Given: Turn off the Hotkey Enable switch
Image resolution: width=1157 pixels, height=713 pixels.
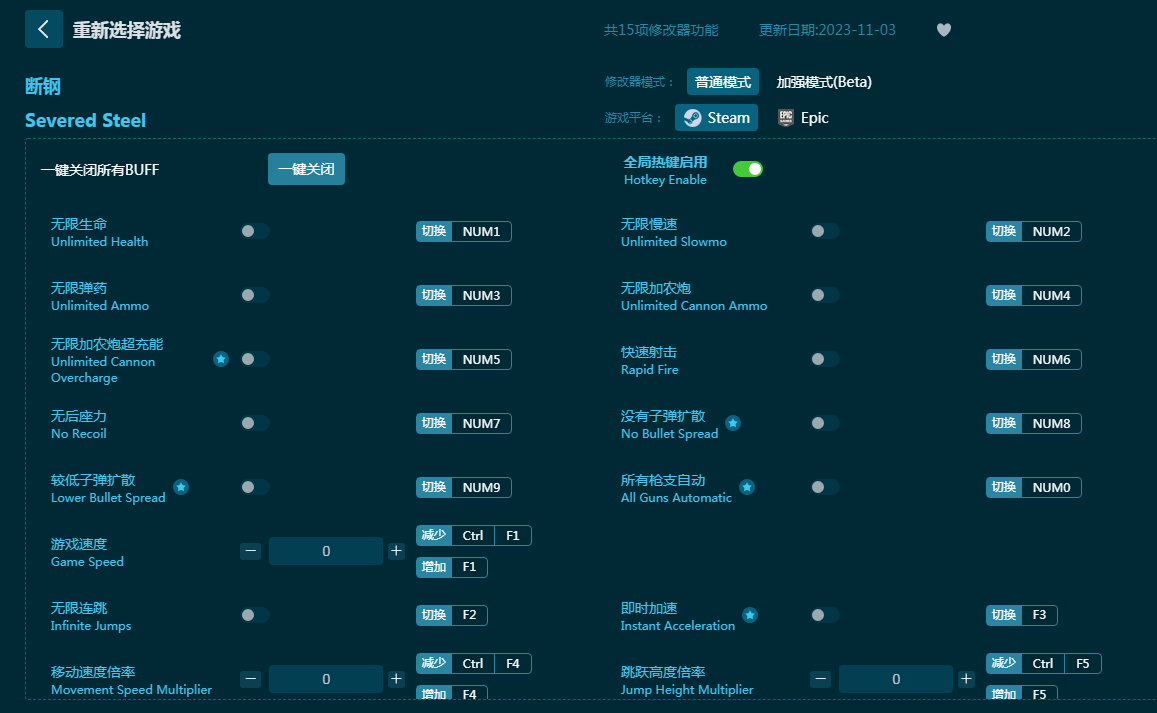Looking at the screenshot, I should (747, 169).
